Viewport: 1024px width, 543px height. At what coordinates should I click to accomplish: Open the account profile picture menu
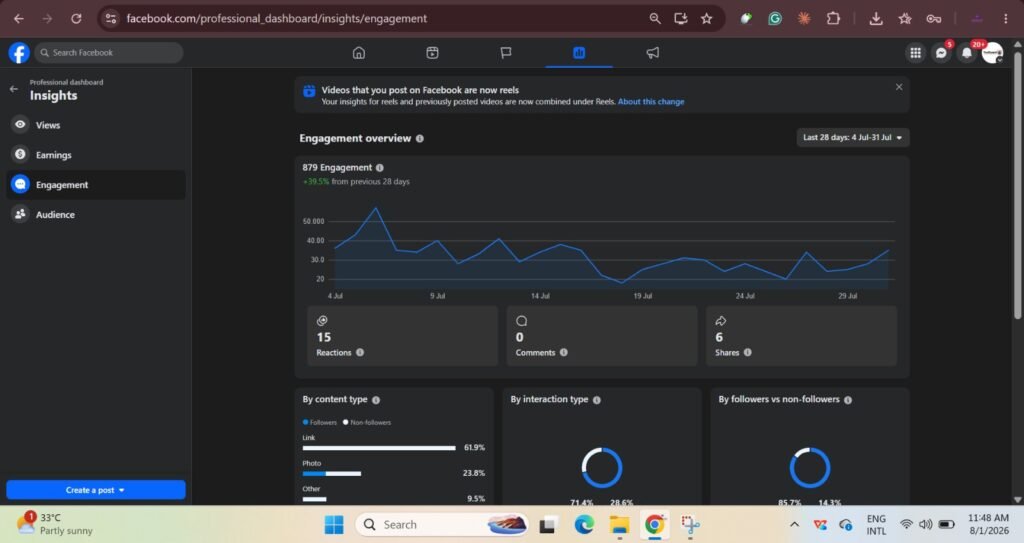992,53
